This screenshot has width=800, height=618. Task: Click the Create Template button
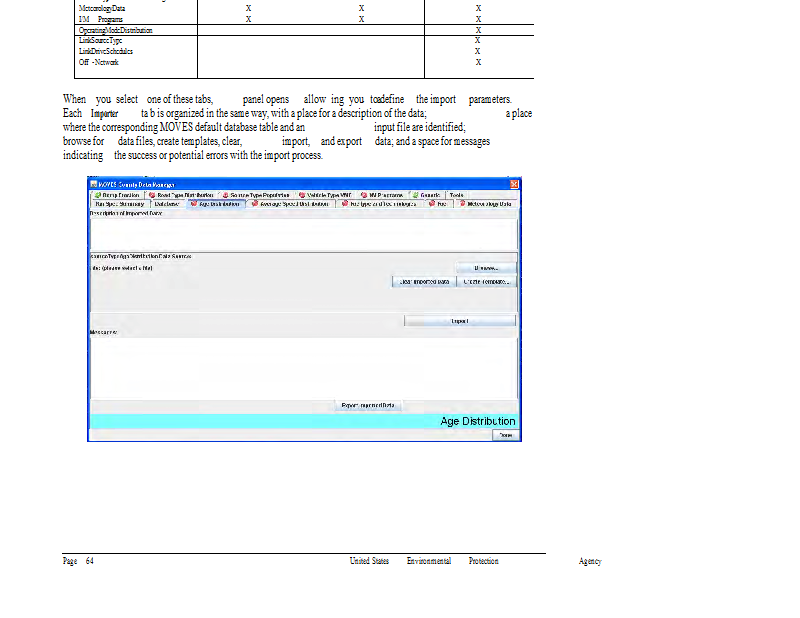pos(486,282)
